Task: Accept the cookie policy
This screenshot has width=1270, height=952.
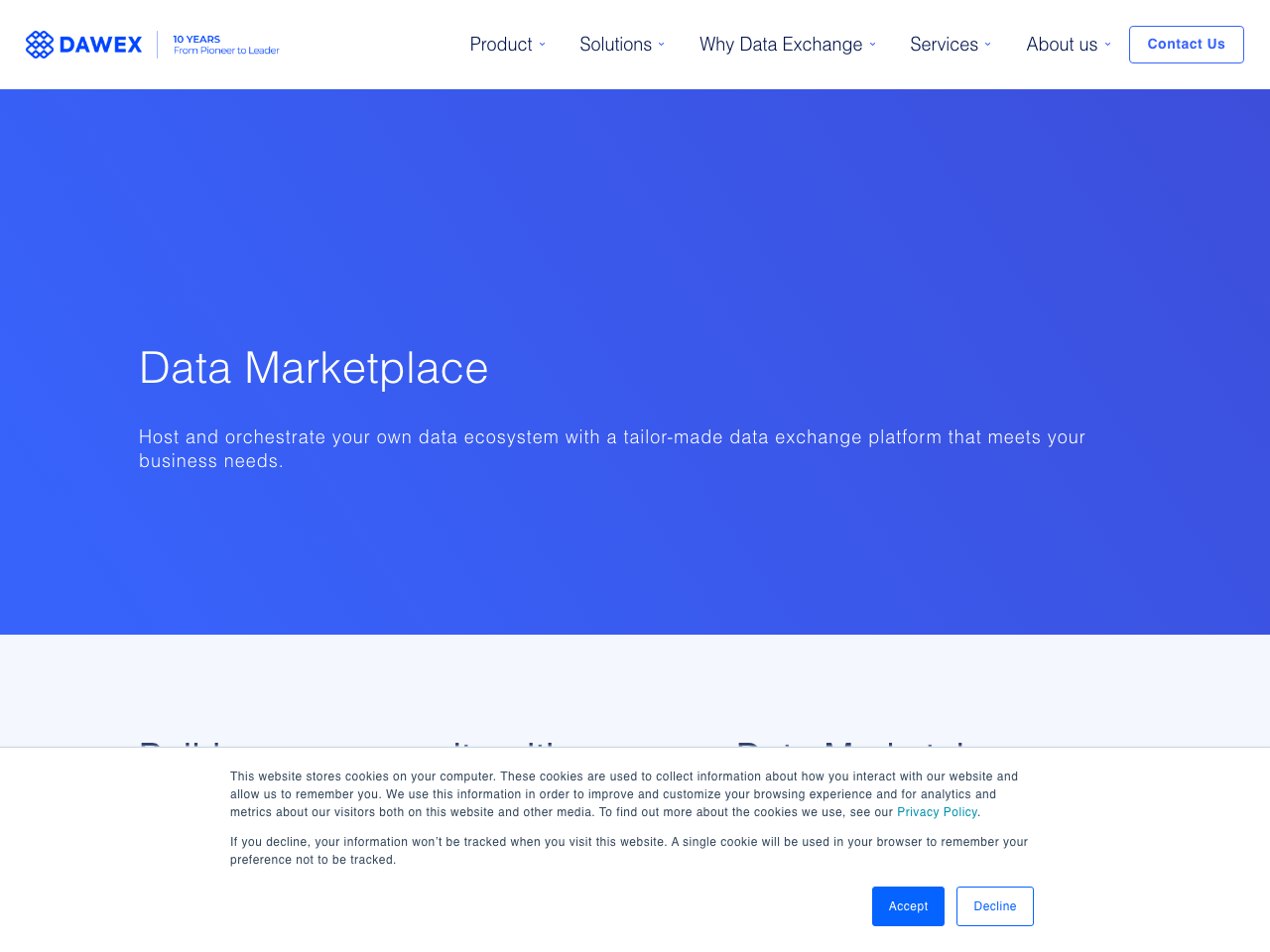Action: (x=908, y=905)
